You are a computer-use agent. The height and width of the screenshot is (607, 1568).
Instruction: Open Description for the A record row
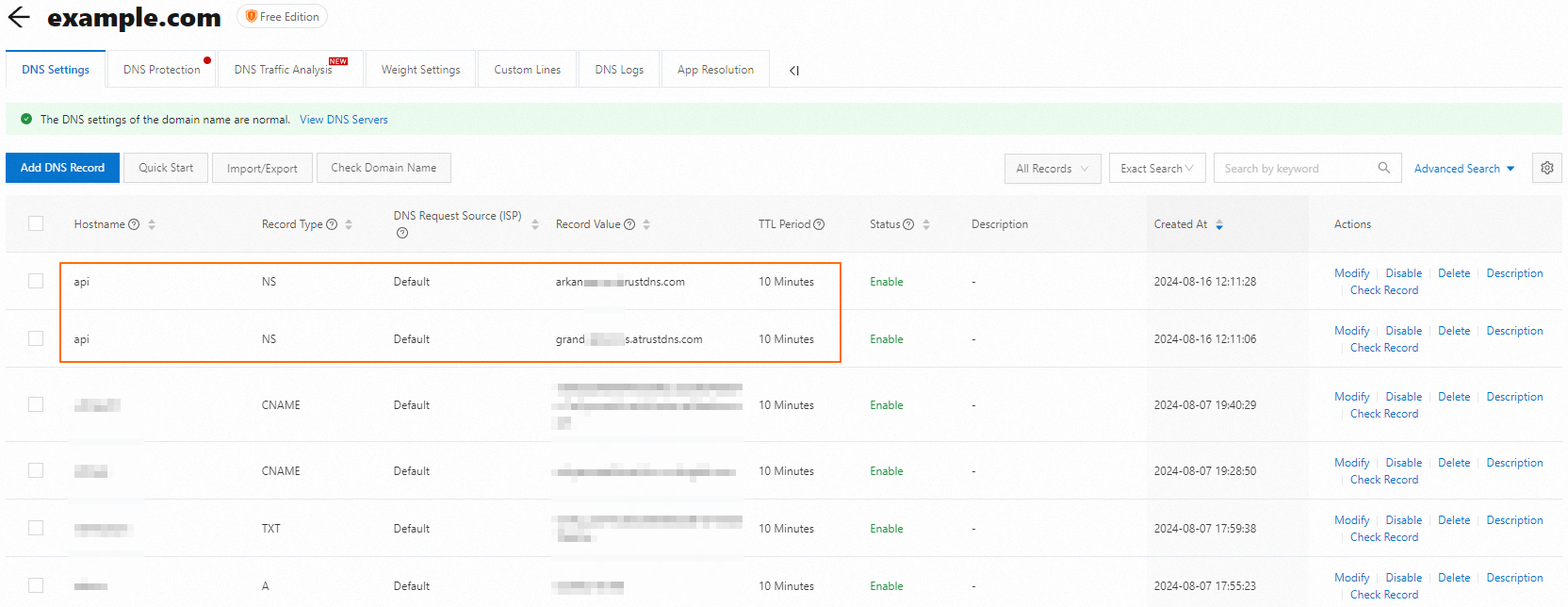point(1514,578)
